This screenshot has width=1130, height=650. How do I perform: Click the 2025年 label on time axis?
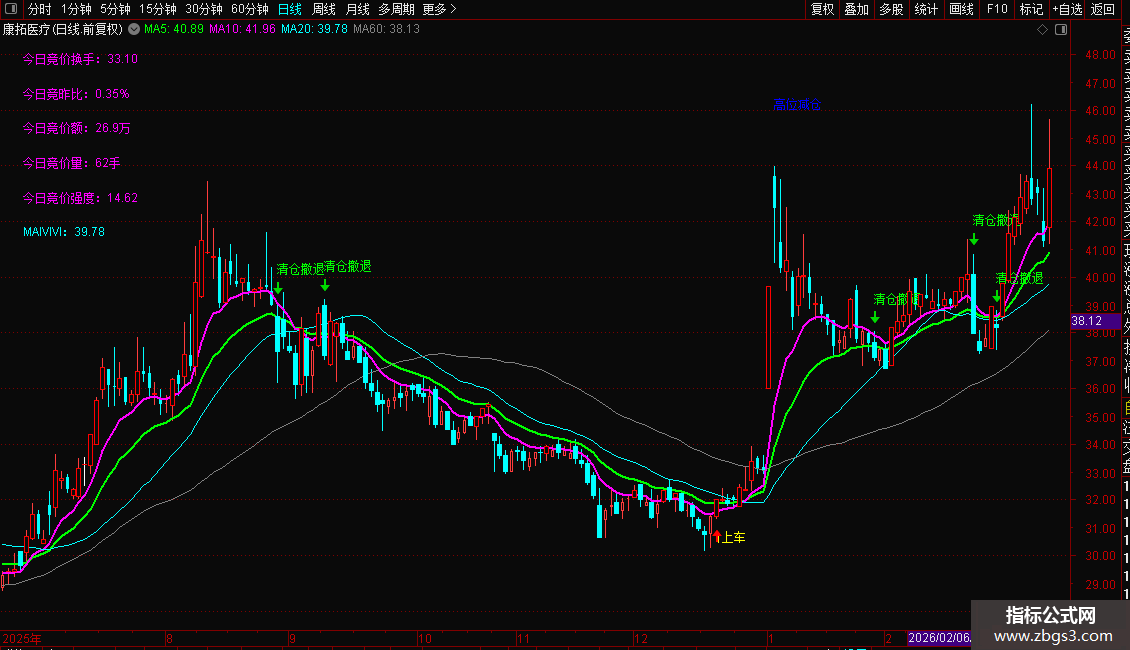(22, 638)
